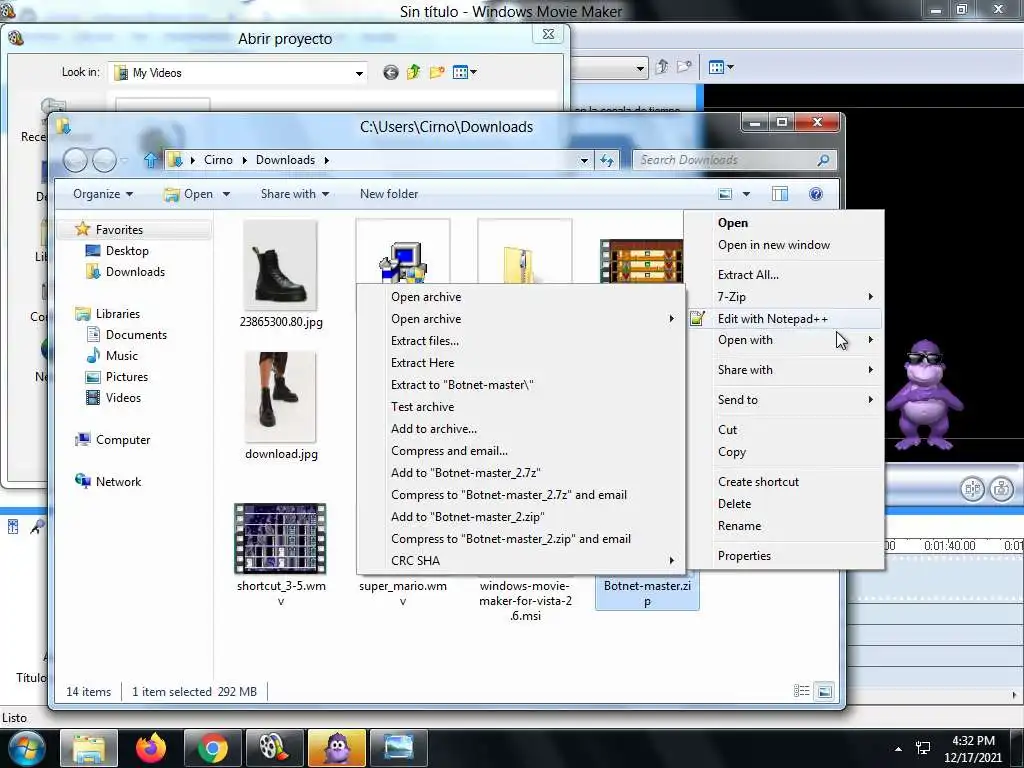Screen dimensions: 1024x768
Task: Expand the Organize dropdown
Action: [103, 194]
